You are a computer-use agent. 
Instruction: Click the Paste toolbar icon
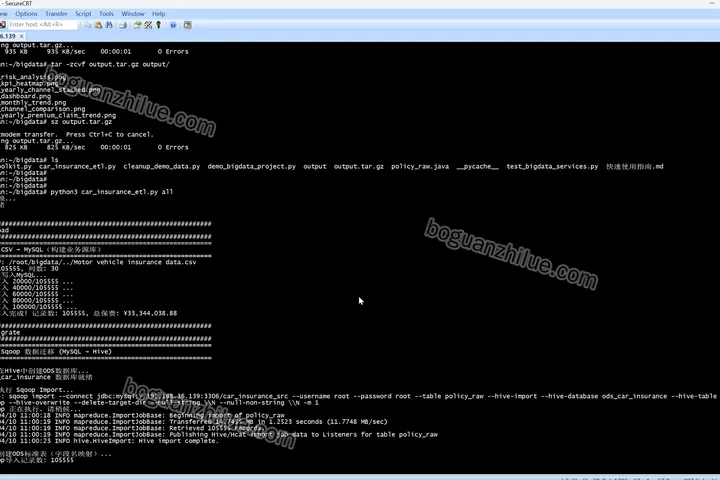coord(98,25)
